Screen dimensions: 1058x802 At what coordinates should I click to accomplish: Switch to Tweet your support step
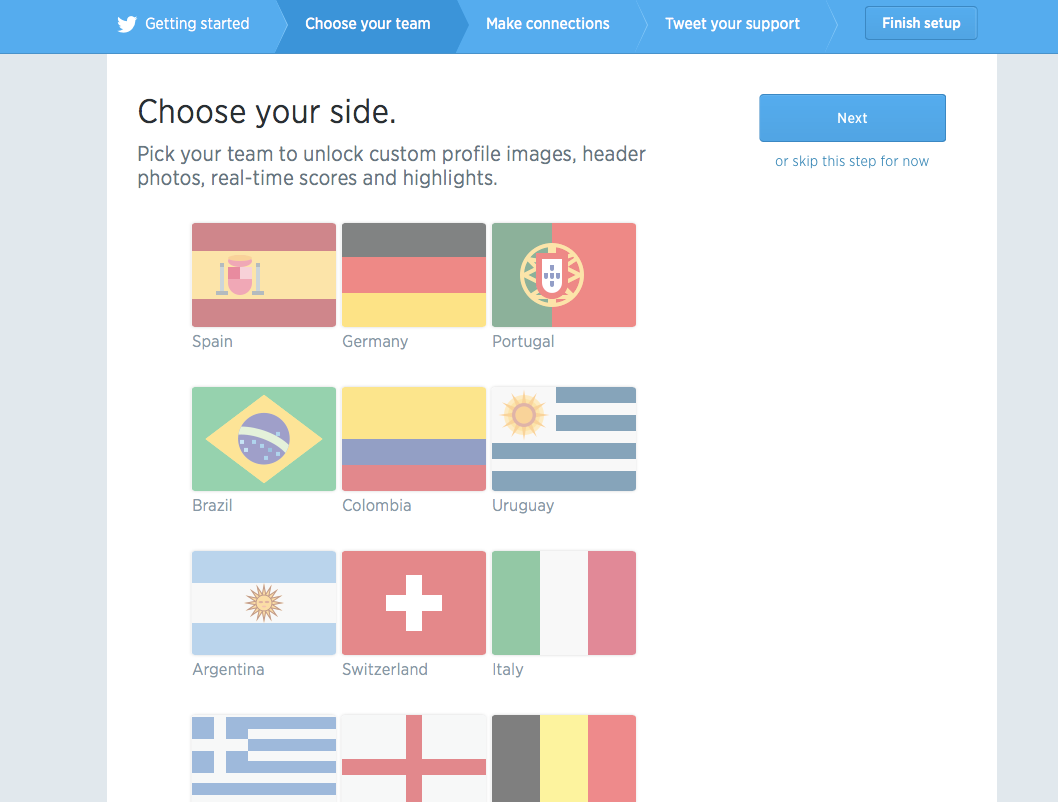(x=732, y=24)
